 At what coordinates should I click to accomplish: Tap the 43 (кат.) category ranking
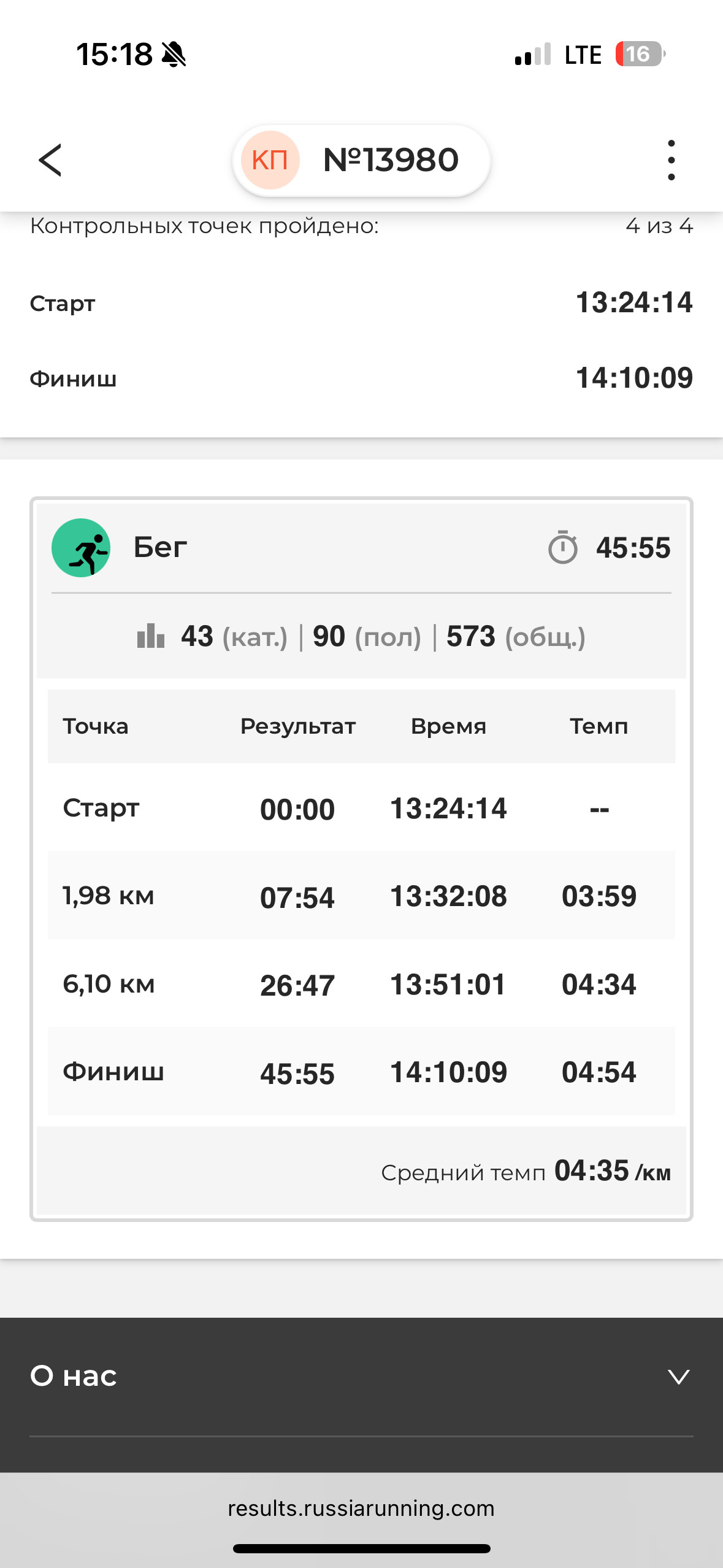234,636
